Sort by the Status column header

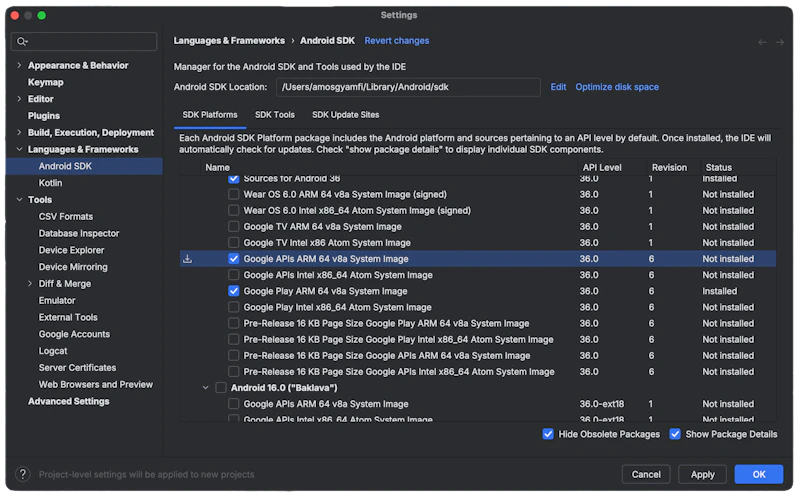click(719, 167)
